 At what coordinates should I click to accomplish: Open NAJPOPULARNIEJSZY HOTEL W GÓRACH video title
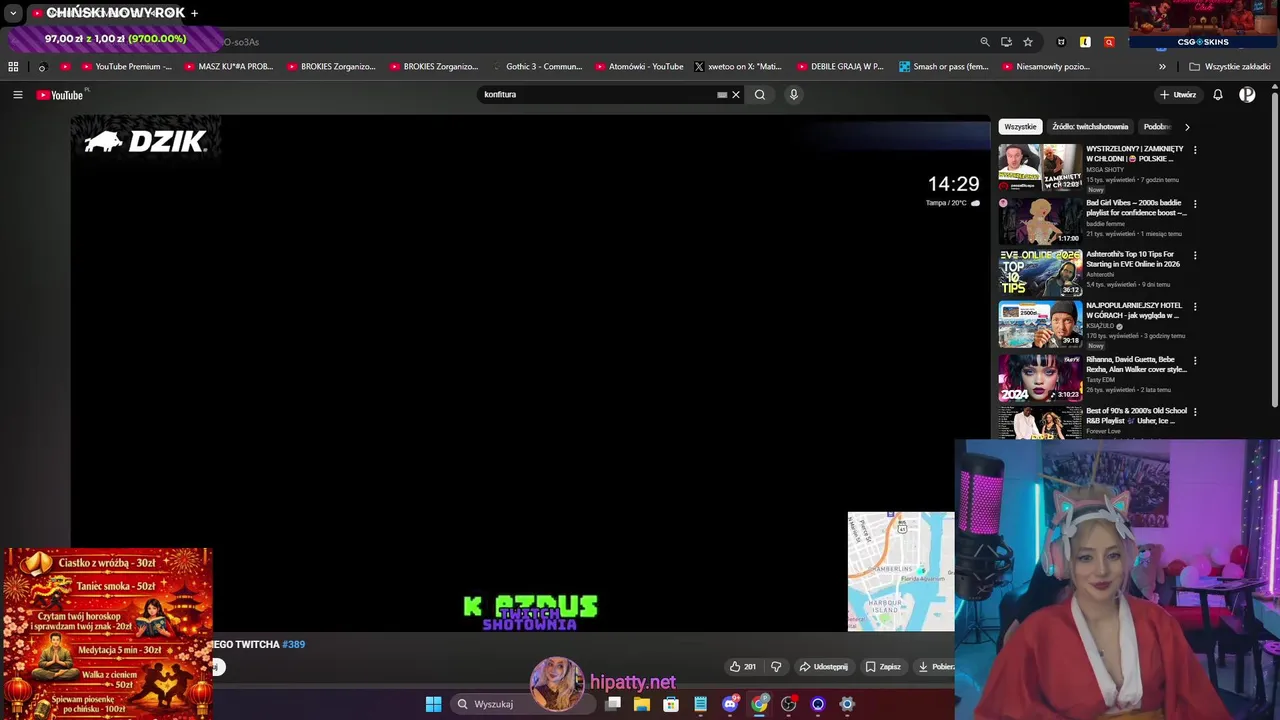(x=1134, y=310)
